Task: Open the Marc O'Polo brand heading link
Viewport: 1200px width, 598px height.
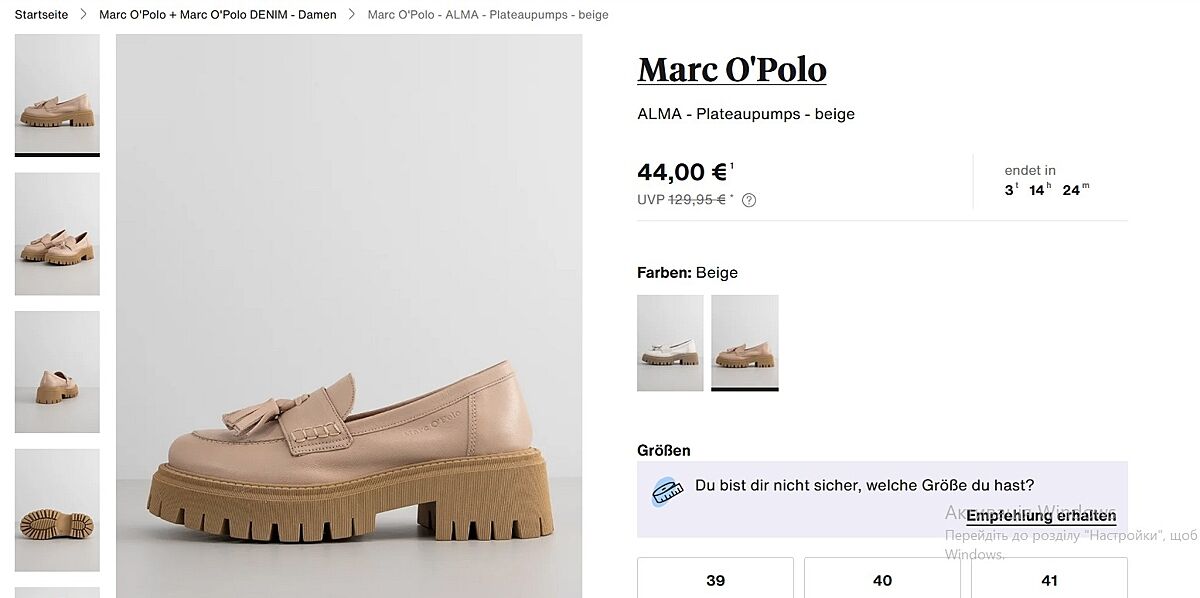Action: [732, 70]
